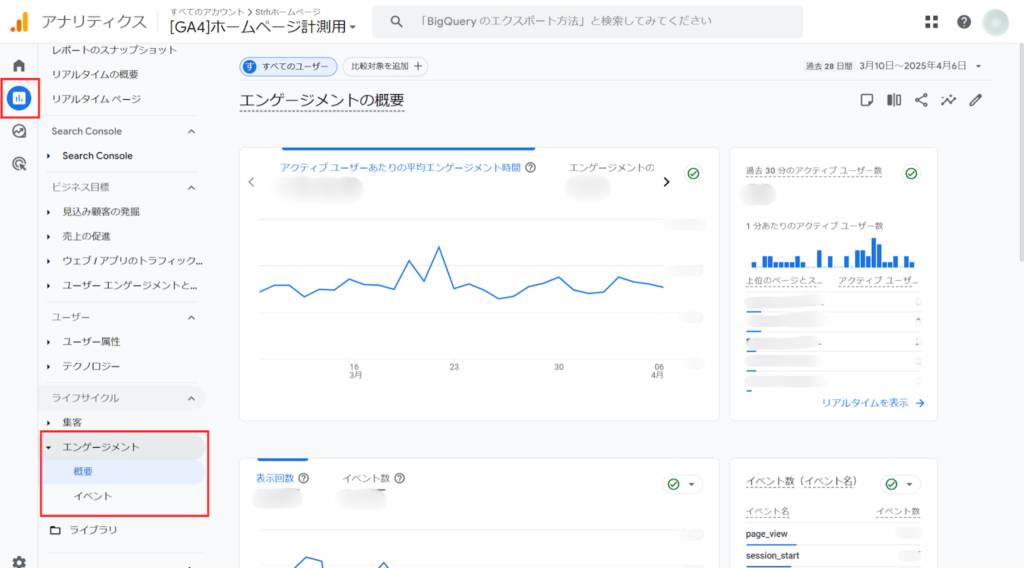Open リアルタイムの概要
Screen dimensions: 1024x568
point(95,74)
